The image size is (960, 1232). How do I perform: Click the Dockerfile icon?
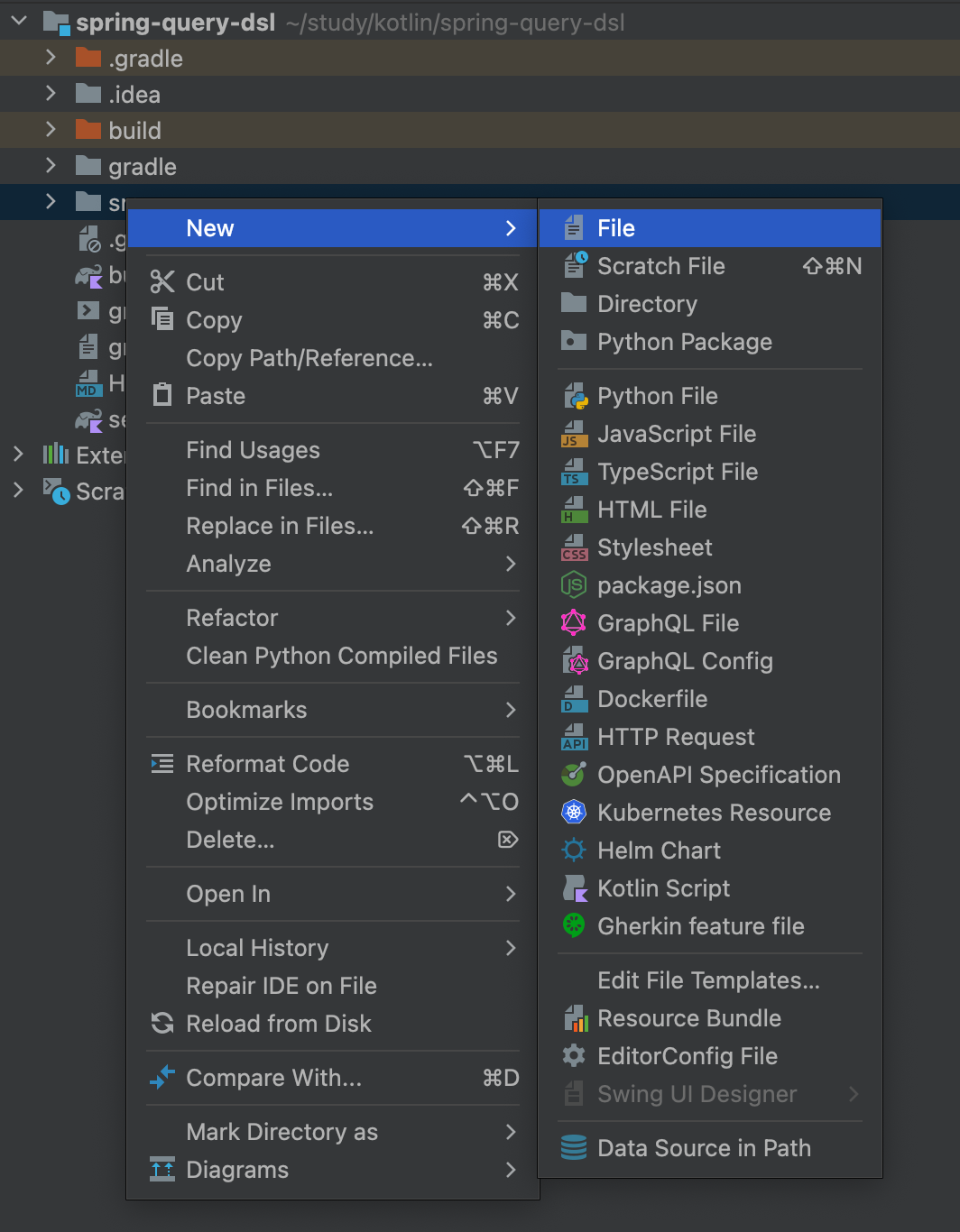click(x=575, y=699)
